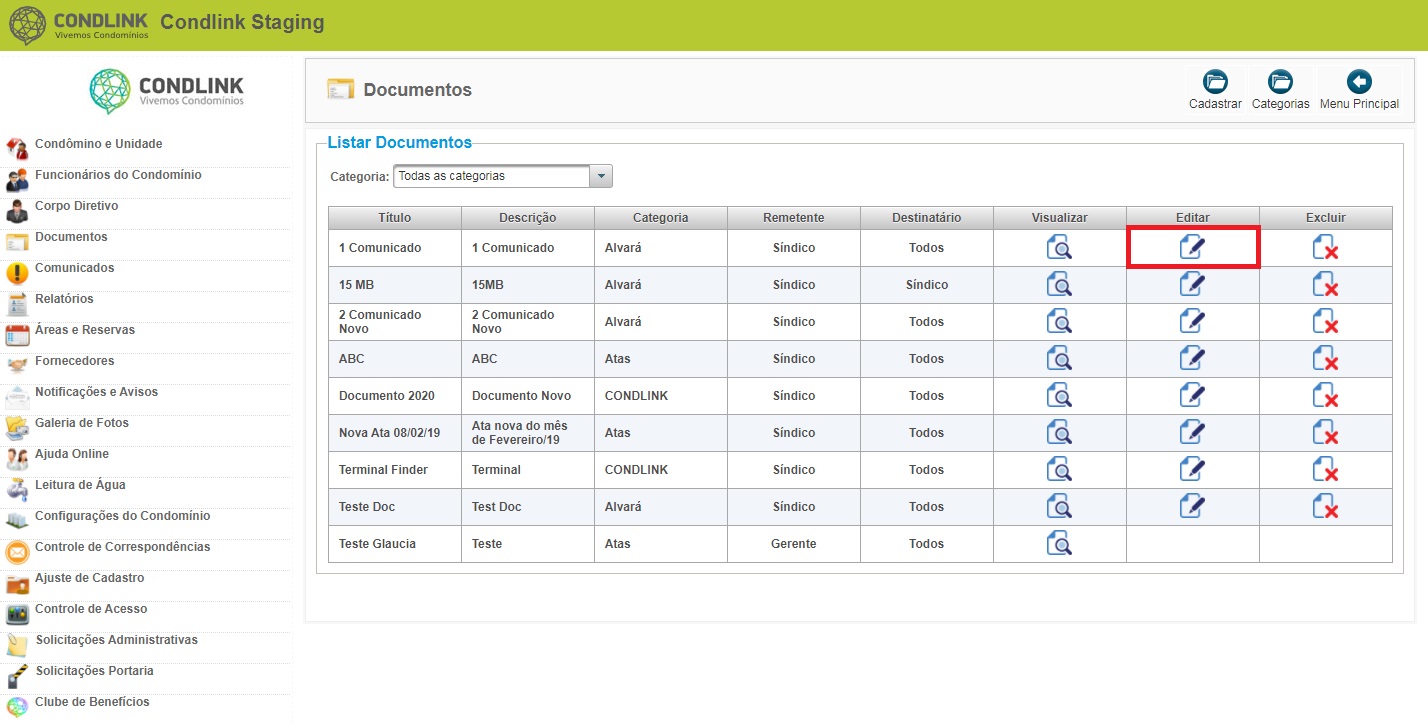This screenshot has height=725, width=1428.
Task: Delete the ABC document
Action: click(1325, 358)
